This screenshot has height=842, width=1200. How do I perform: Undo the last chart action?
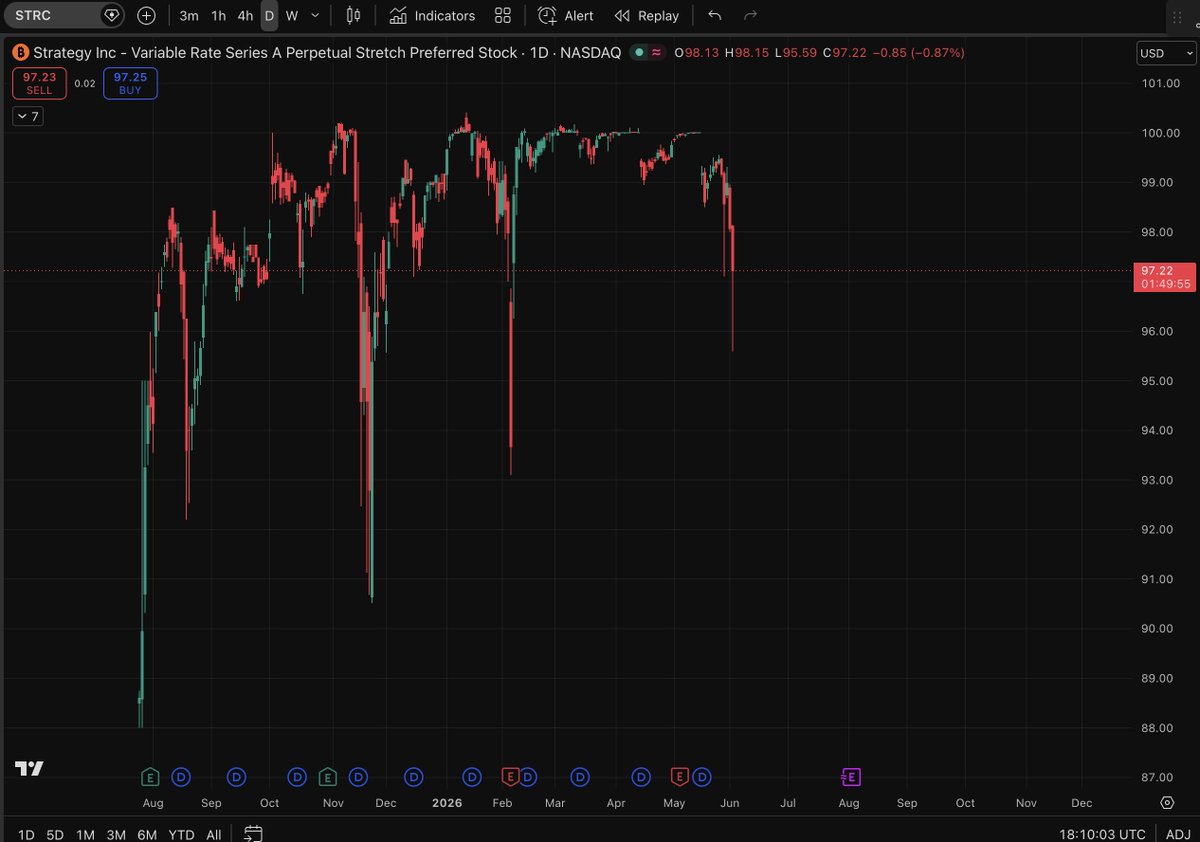coord(714,16)
